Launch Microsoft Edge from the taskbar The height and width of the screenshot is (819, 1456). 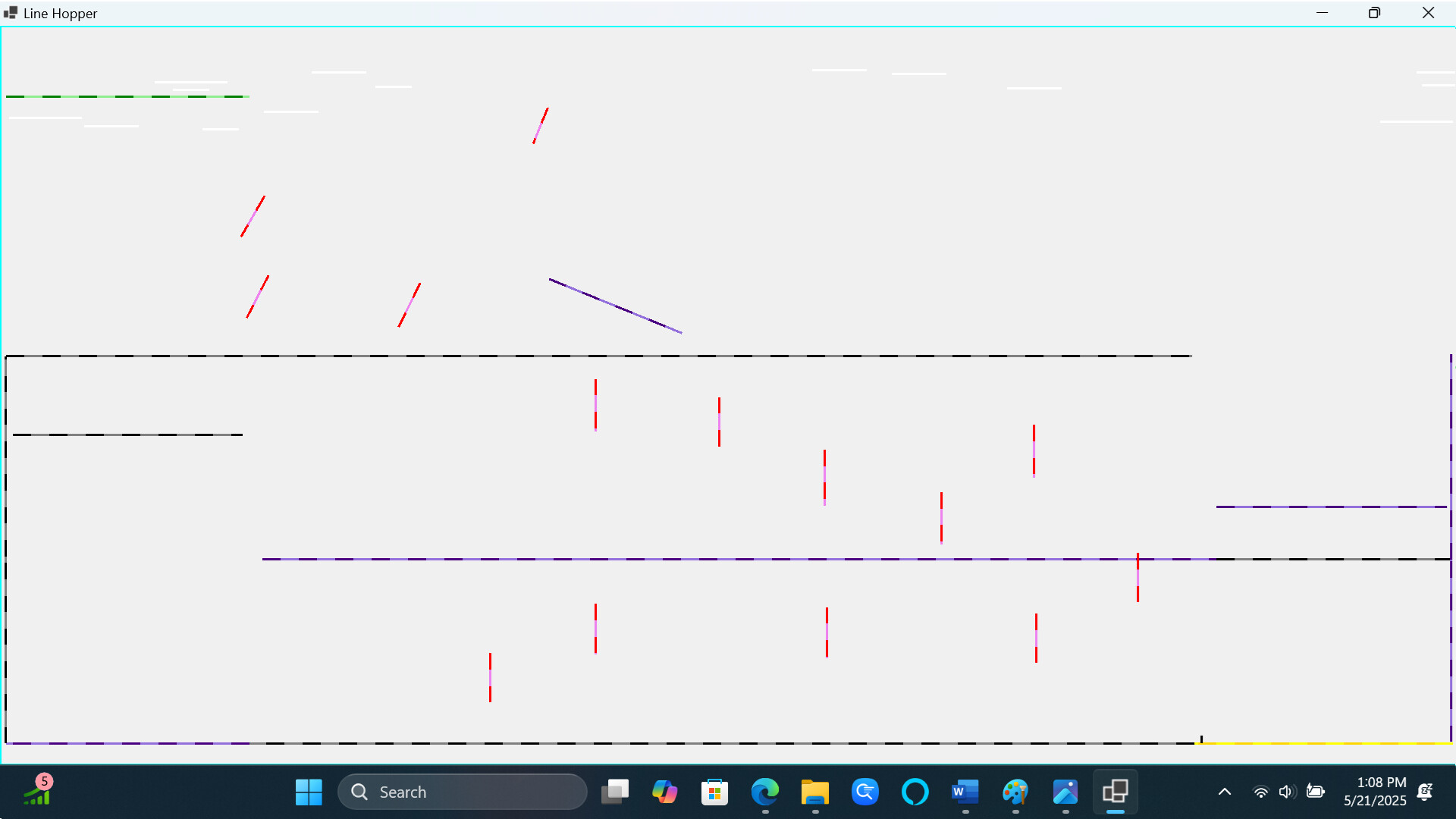click(765, 791)
